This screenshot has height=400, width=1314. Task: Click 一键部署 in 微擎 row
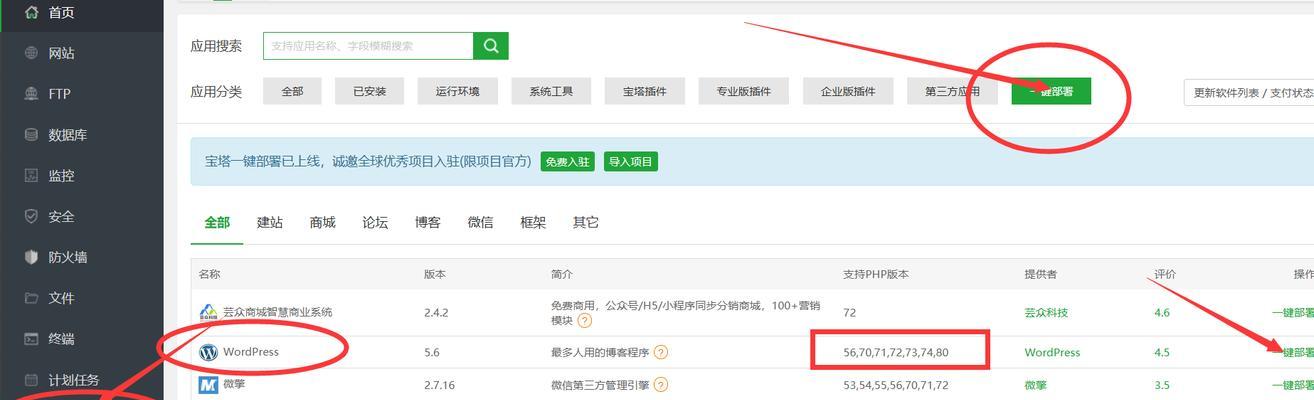[x=1292, y=385]
